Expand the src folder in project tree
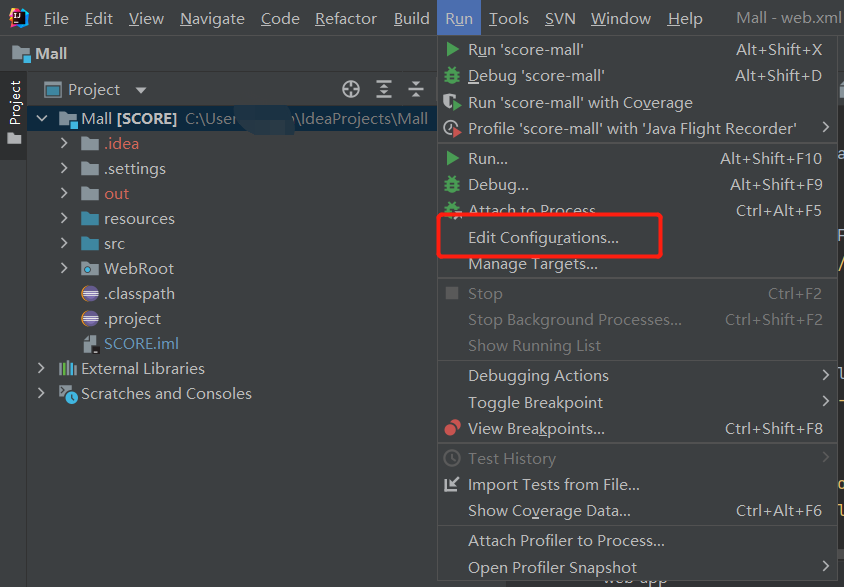The height and width of the screenshot is (587, 844). click(x=64, y=244)
